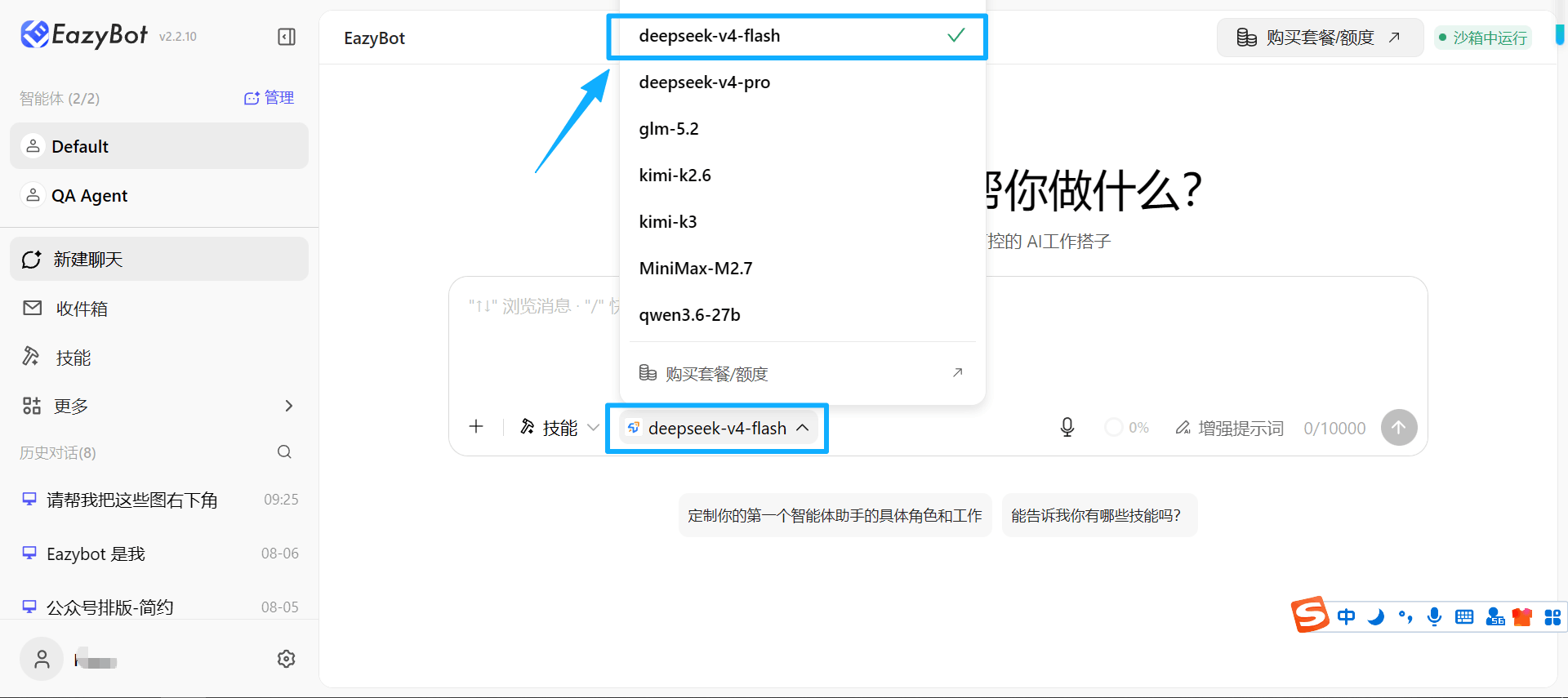Open settings via the gear icon
This screenshot has width=1568, height=698.
coord(286,659)
